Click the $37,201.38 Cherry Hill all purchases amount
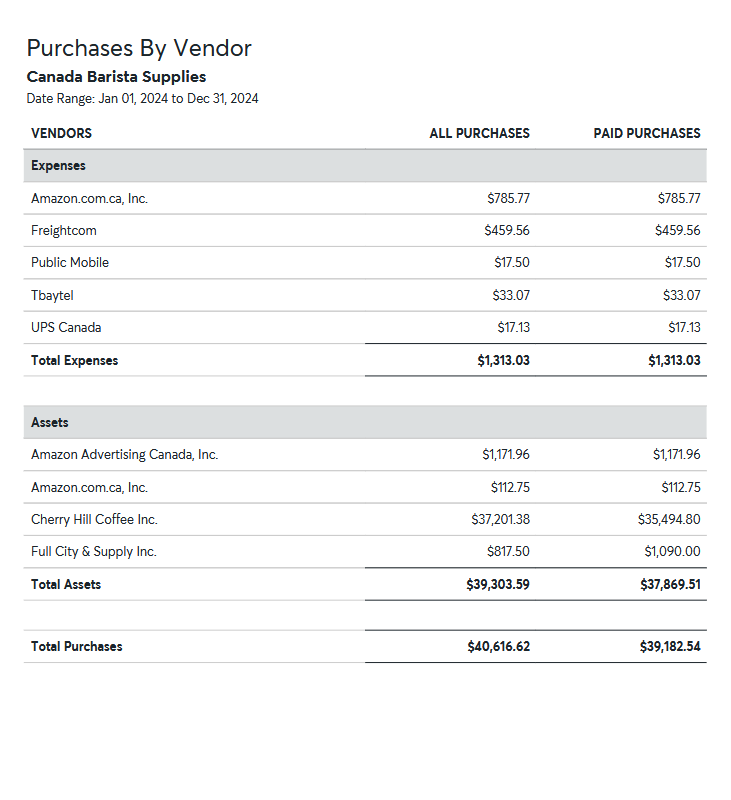The width and height of the screenshot is (731, 800). pyautogui.click(x=500, y=519)
